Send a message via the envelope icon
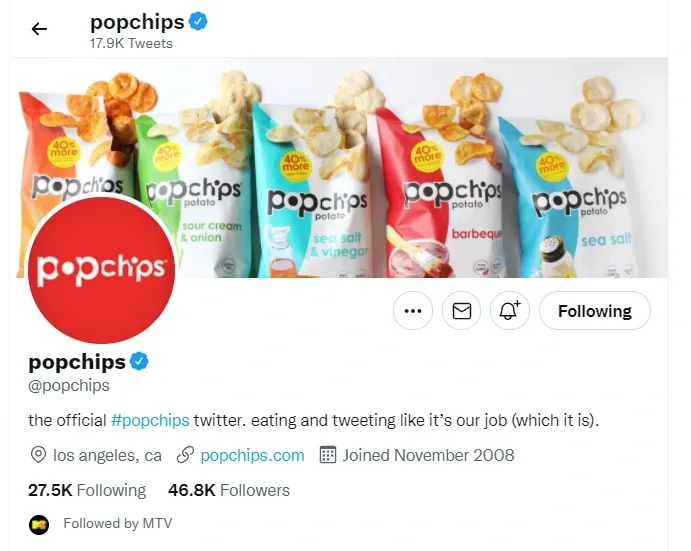The image size is (691, 551). pos(461,311)
